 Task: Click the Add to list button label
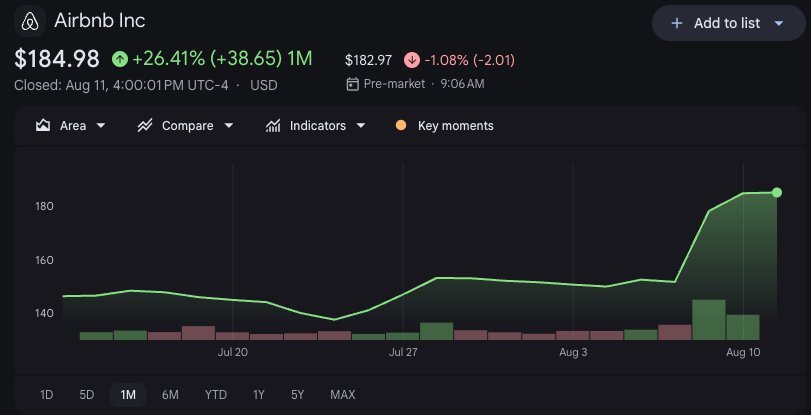pyautogui.click(x=727, y=23)
